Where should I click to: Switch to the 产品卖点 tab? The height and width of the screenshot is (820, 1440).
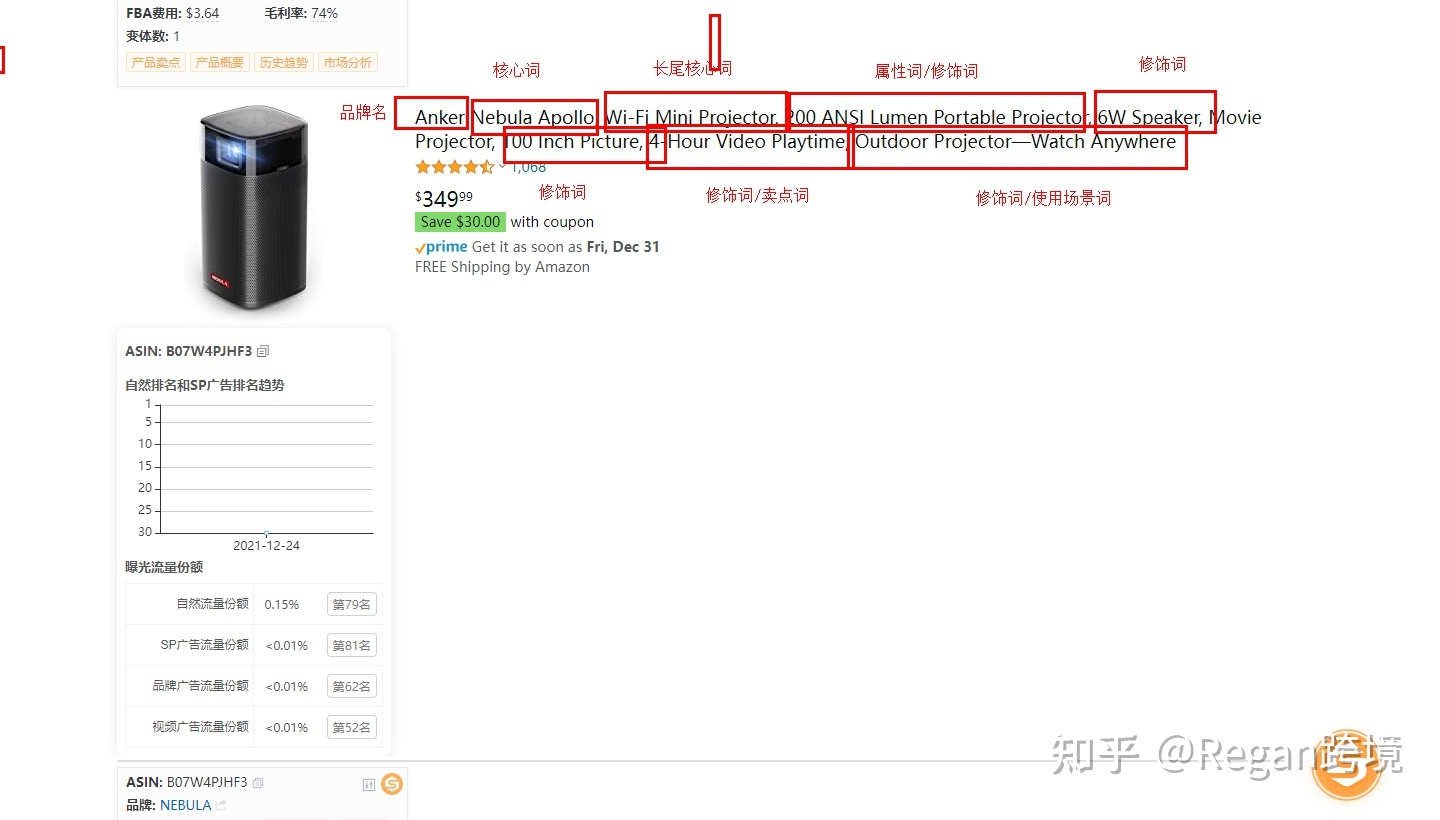(x=155, y=61)
